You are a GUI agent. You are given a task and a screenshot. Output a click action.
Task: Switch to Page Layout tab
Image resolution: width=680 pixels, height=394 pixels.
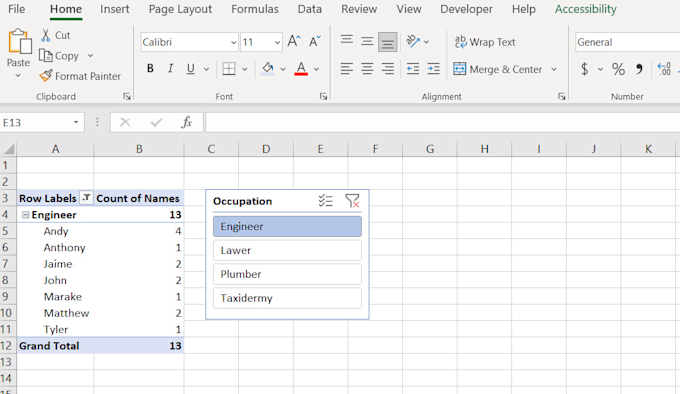(x=180, y=9)
